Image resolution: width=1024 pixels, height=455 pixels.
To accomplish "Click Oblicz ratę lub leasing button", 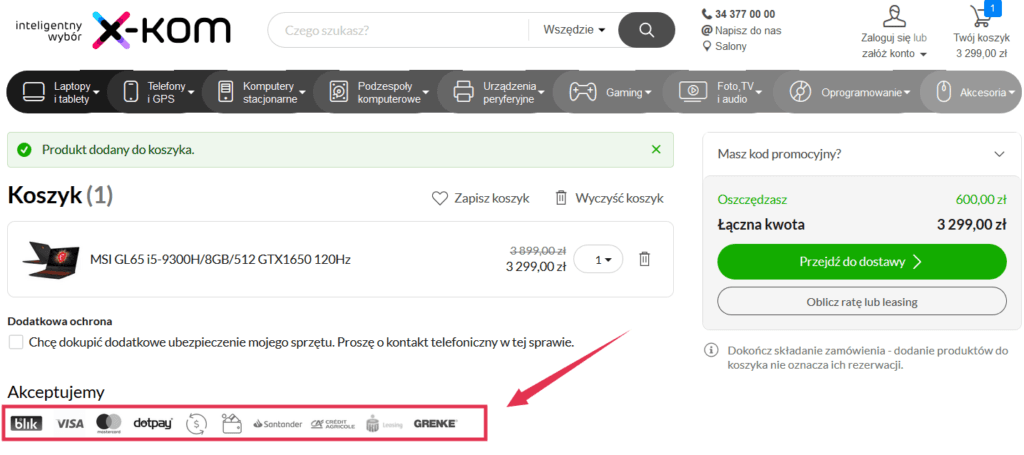I will coord(861,302).
